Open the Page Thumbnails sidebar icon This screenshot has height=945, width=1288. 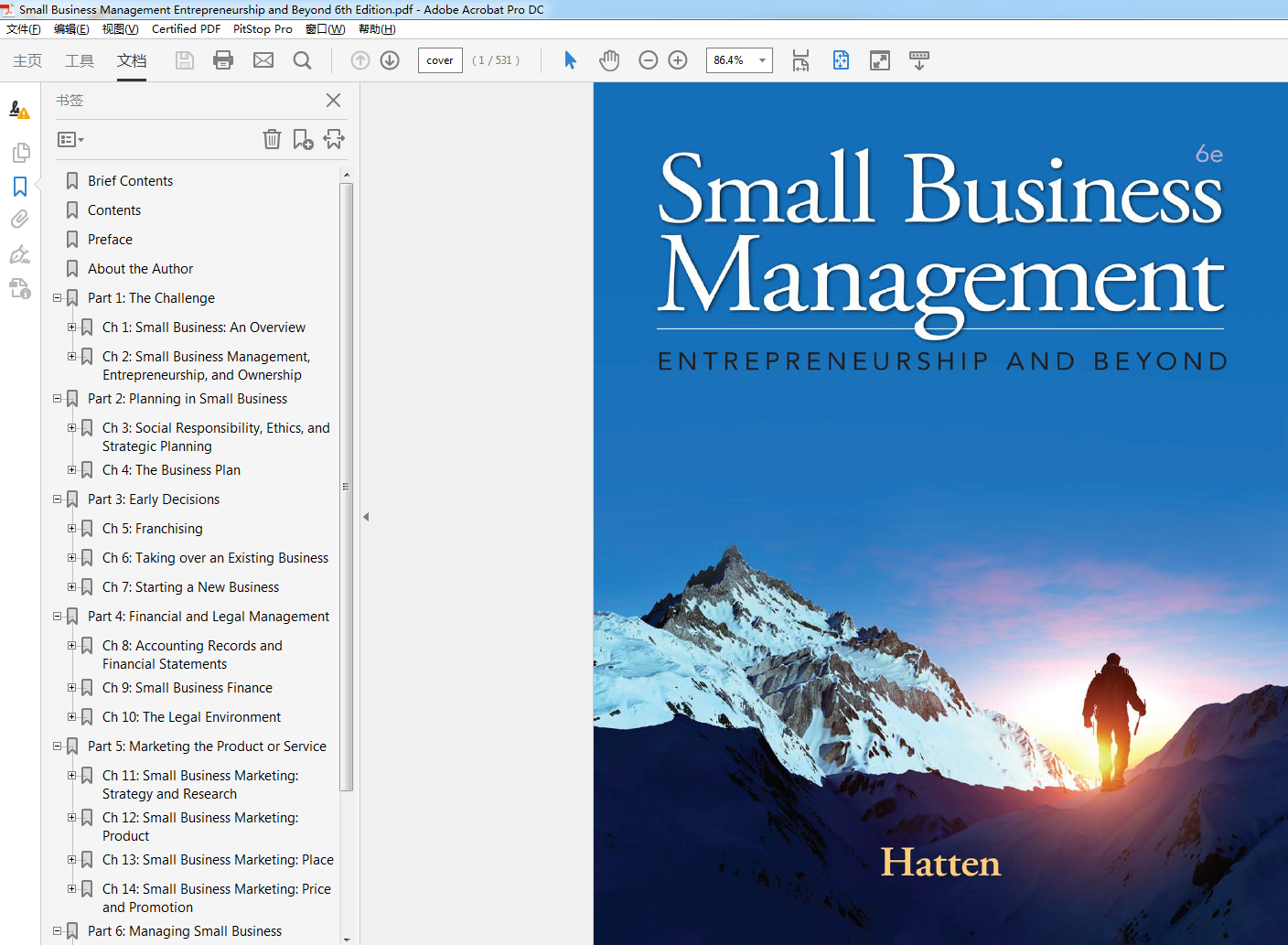click(20, 153)
